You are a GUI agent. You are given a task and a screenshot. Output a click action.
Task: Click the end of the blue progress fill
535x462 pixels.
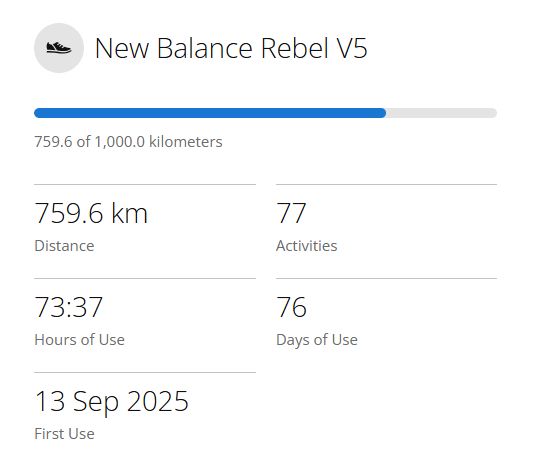384,113
